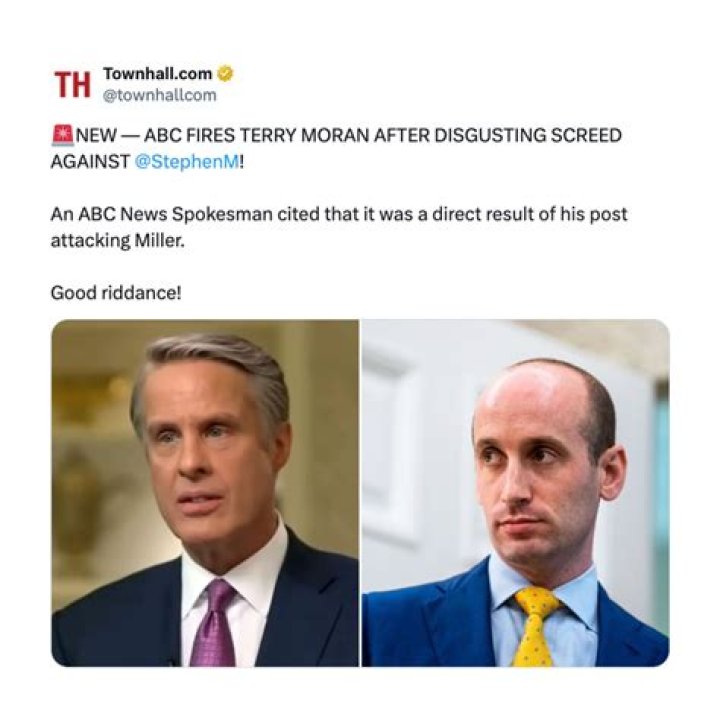Click the Good riddance! text
Image resolution: width=720 pixels, height=720 pixels.
[116, 293]
